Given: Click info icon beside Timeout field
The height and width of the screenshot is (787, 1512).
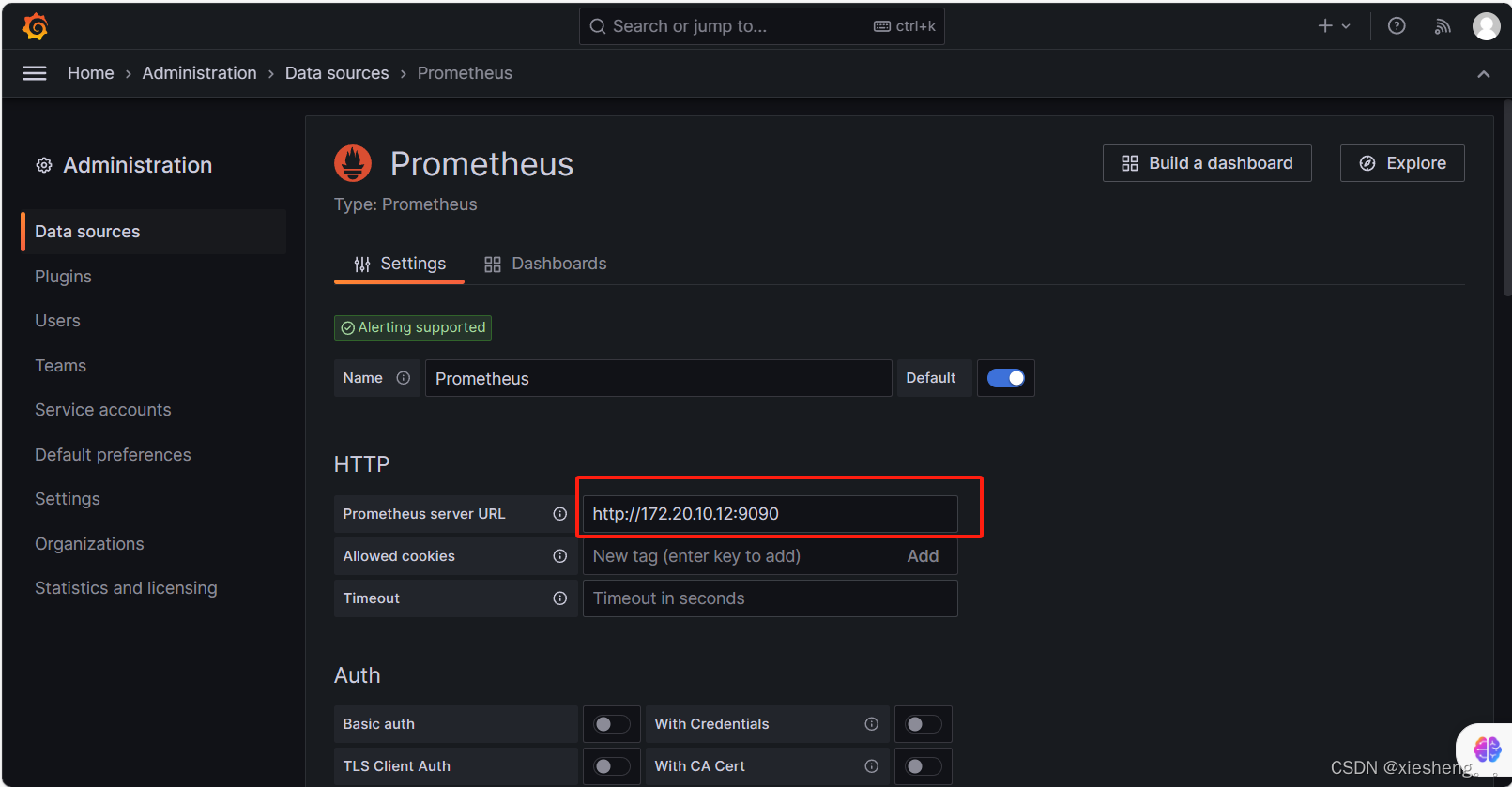Looking at the screenshot, I should [x=560, y=598].
